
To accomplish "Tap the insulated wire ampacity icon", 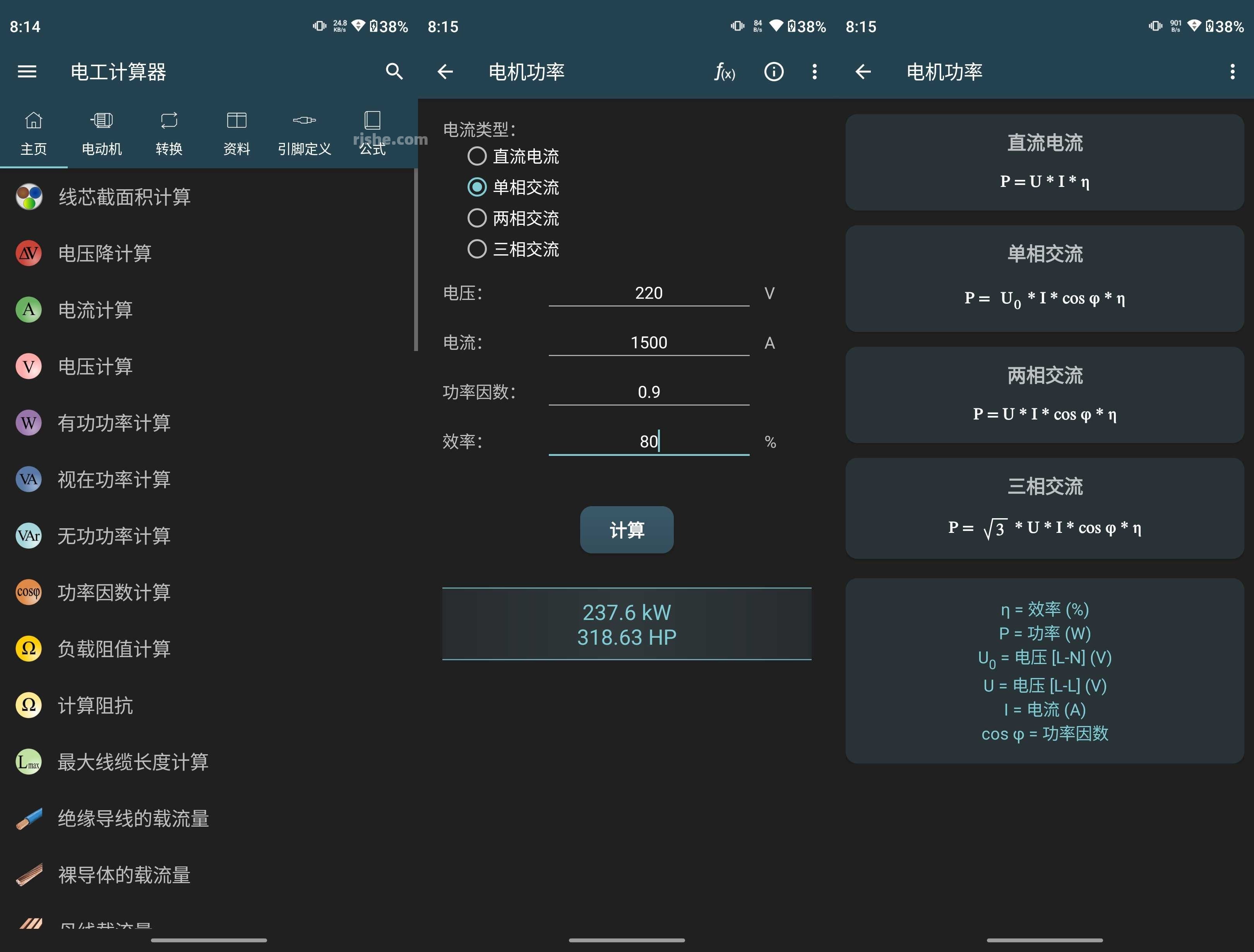I will point(28,818).
